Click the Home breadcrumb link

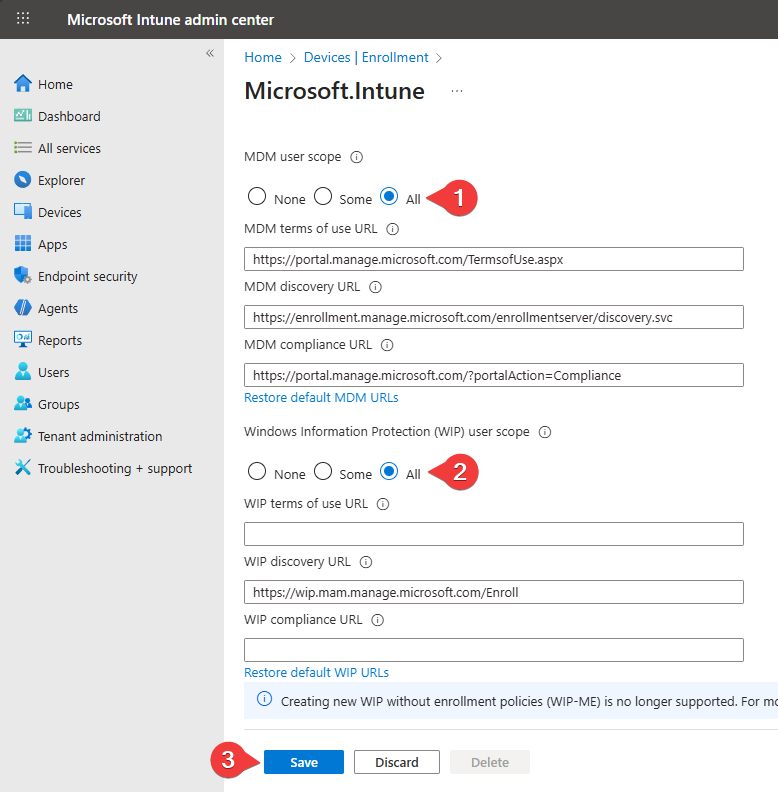263,58
